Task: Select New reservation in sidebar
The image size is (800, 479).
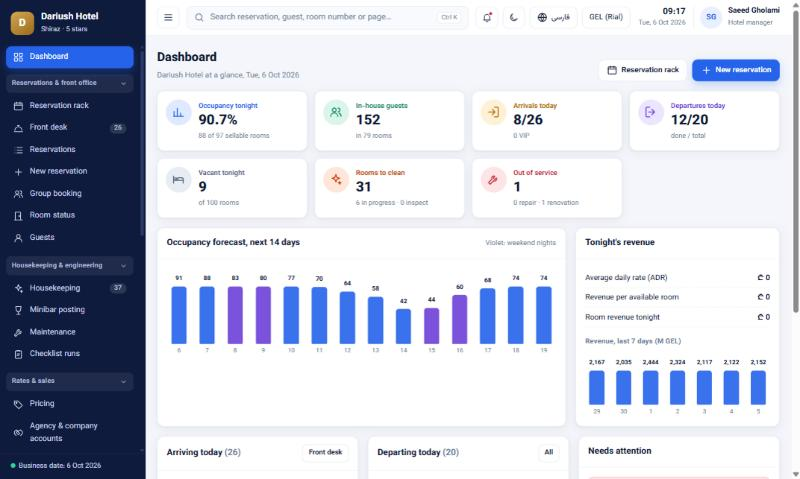Action: coord(70,171)
